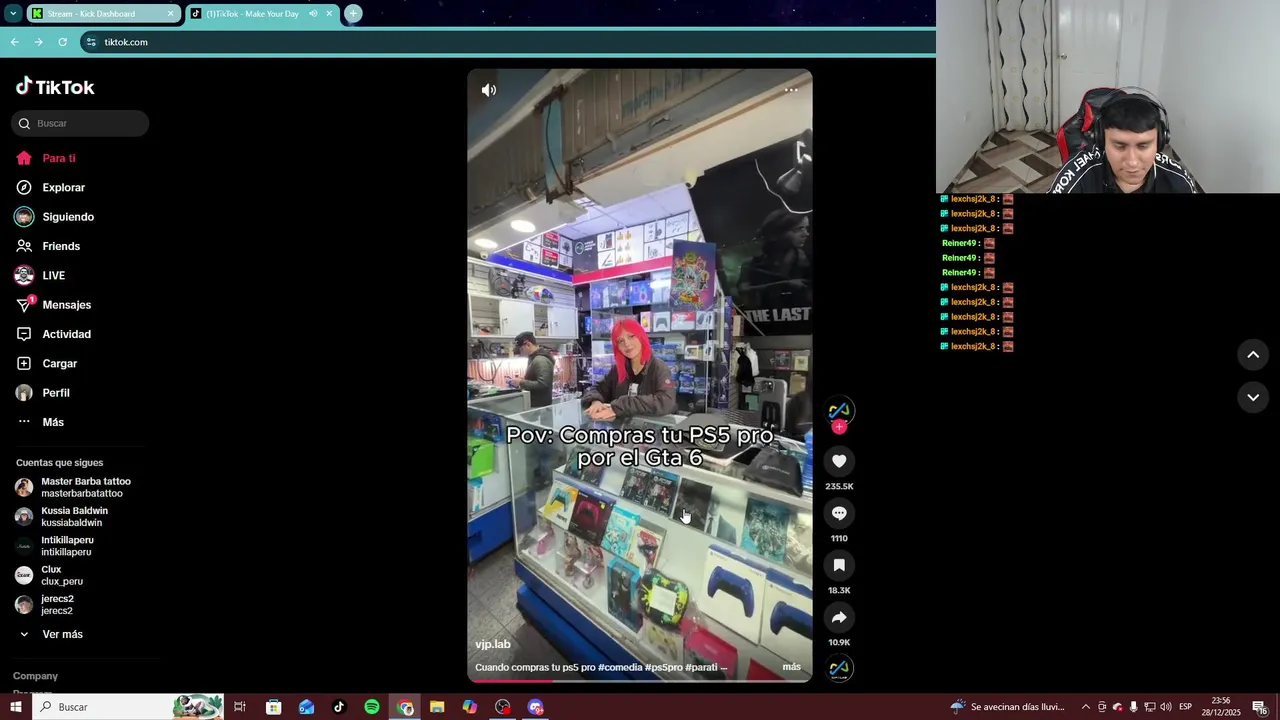
Task: Click the video player area
Action: [x=640, y=375]
